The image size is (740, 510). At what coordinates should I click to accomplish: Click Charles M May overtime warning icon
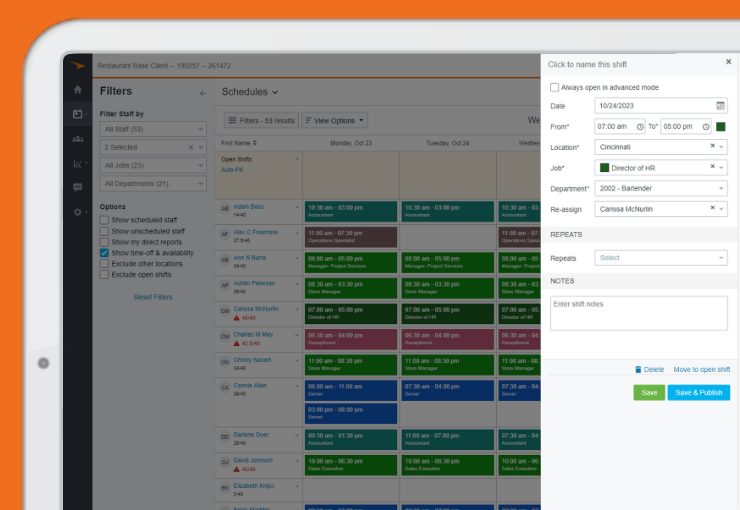pyautogui.click(x=236, y=343)
